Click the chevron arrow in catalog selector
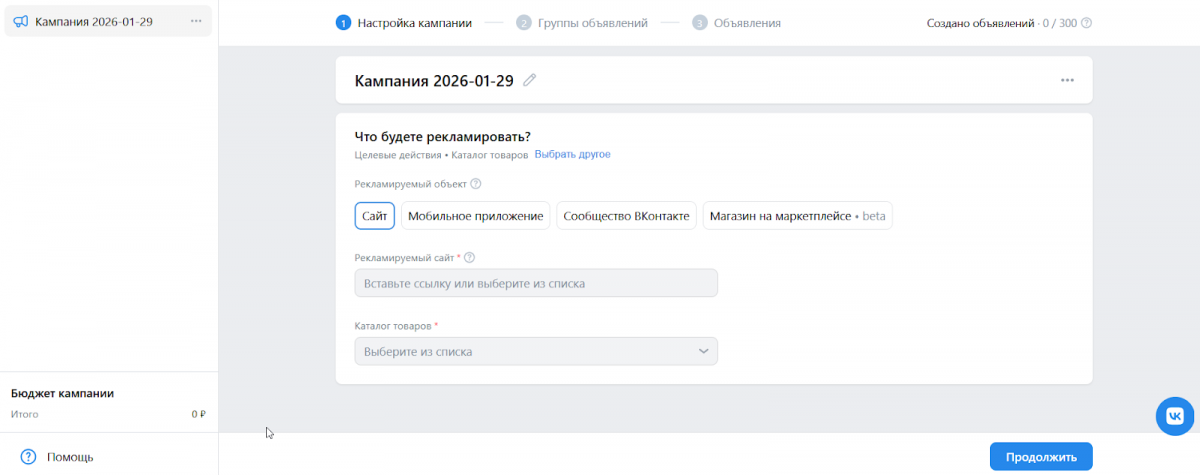The image size is (1200, 475). [x=703, y=352]
